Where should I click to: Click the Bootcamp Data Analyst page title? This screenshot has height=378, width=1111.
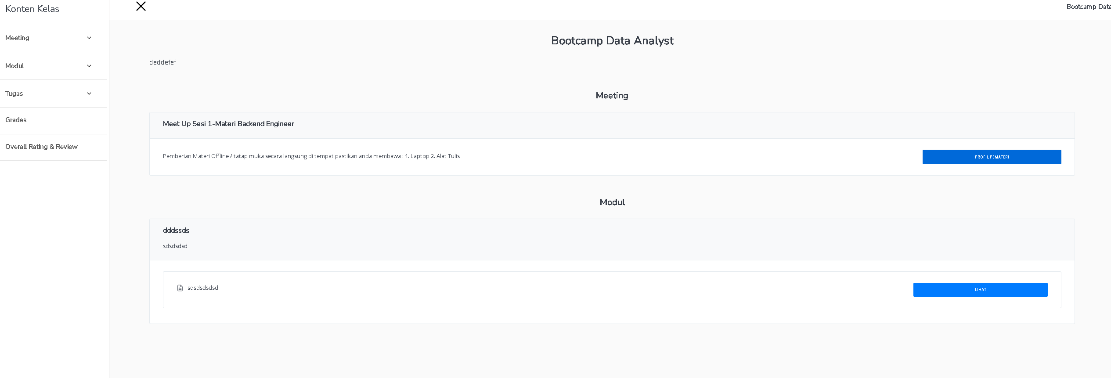(612, 40)
